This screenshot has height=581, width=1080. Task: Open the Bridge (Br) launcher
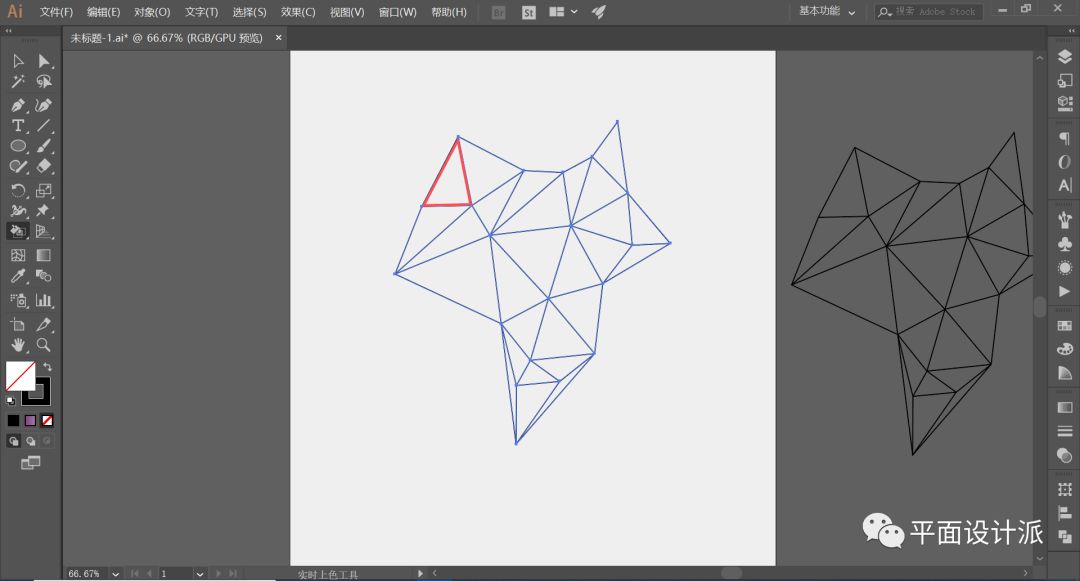coord(500,12)
